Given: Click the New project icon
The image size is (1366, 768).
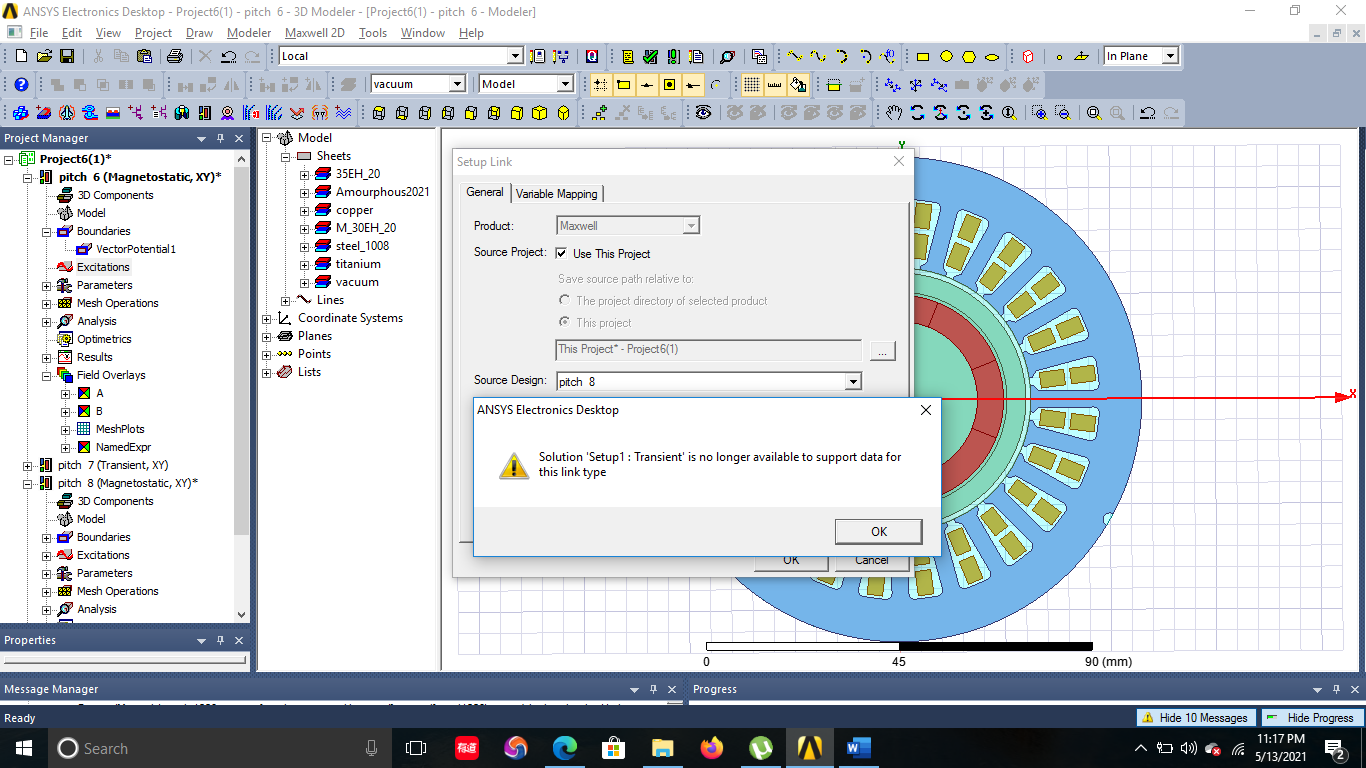Looking at the screenshot, I should (x=21, y=56).
